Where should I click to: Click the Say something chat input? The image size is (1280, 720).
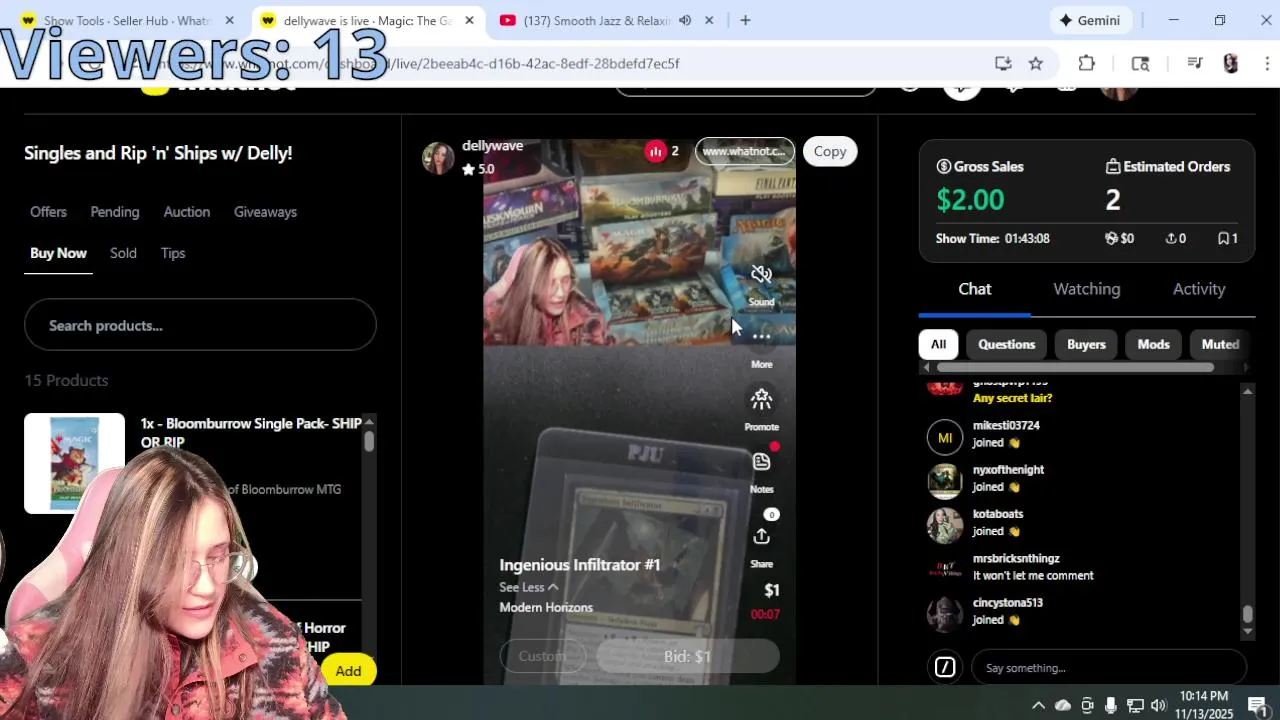click(x=1109, y=667)
